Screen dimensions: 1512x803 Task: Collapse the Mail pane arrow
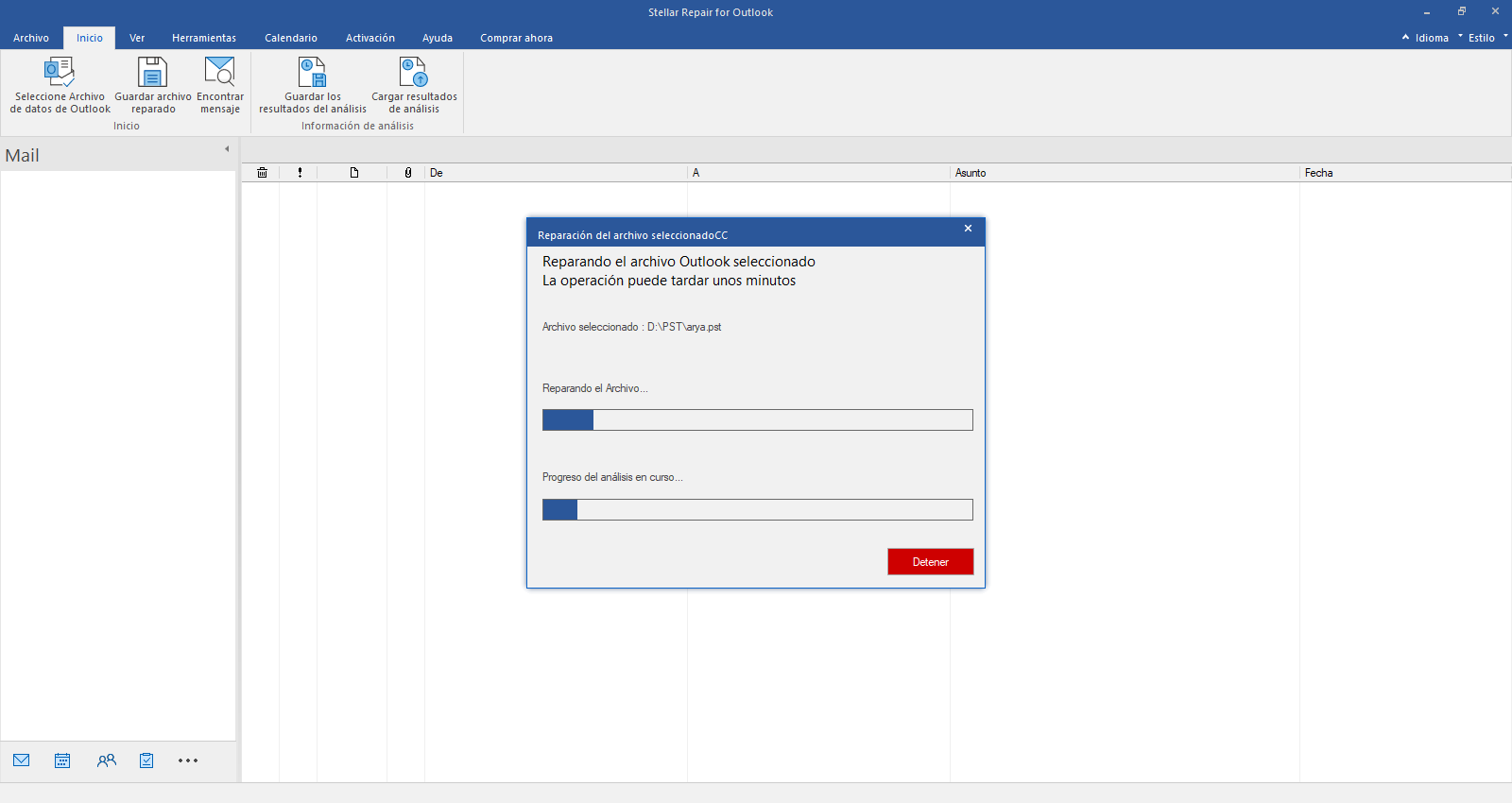click(x=227, y=148)
